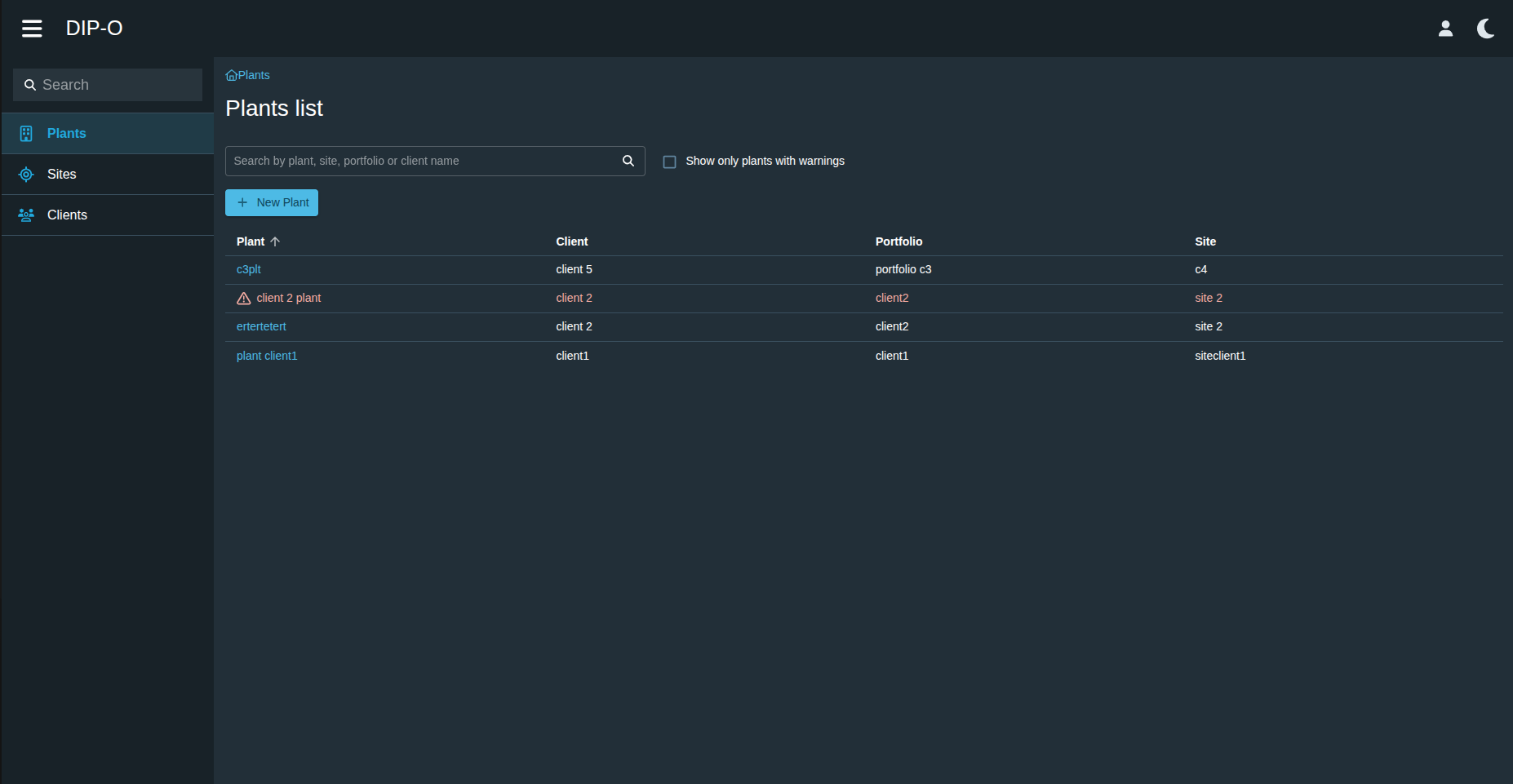Open the Sites menu item
The height and width of the screenshot is (784, 1513).
click(x=62, y=175)
